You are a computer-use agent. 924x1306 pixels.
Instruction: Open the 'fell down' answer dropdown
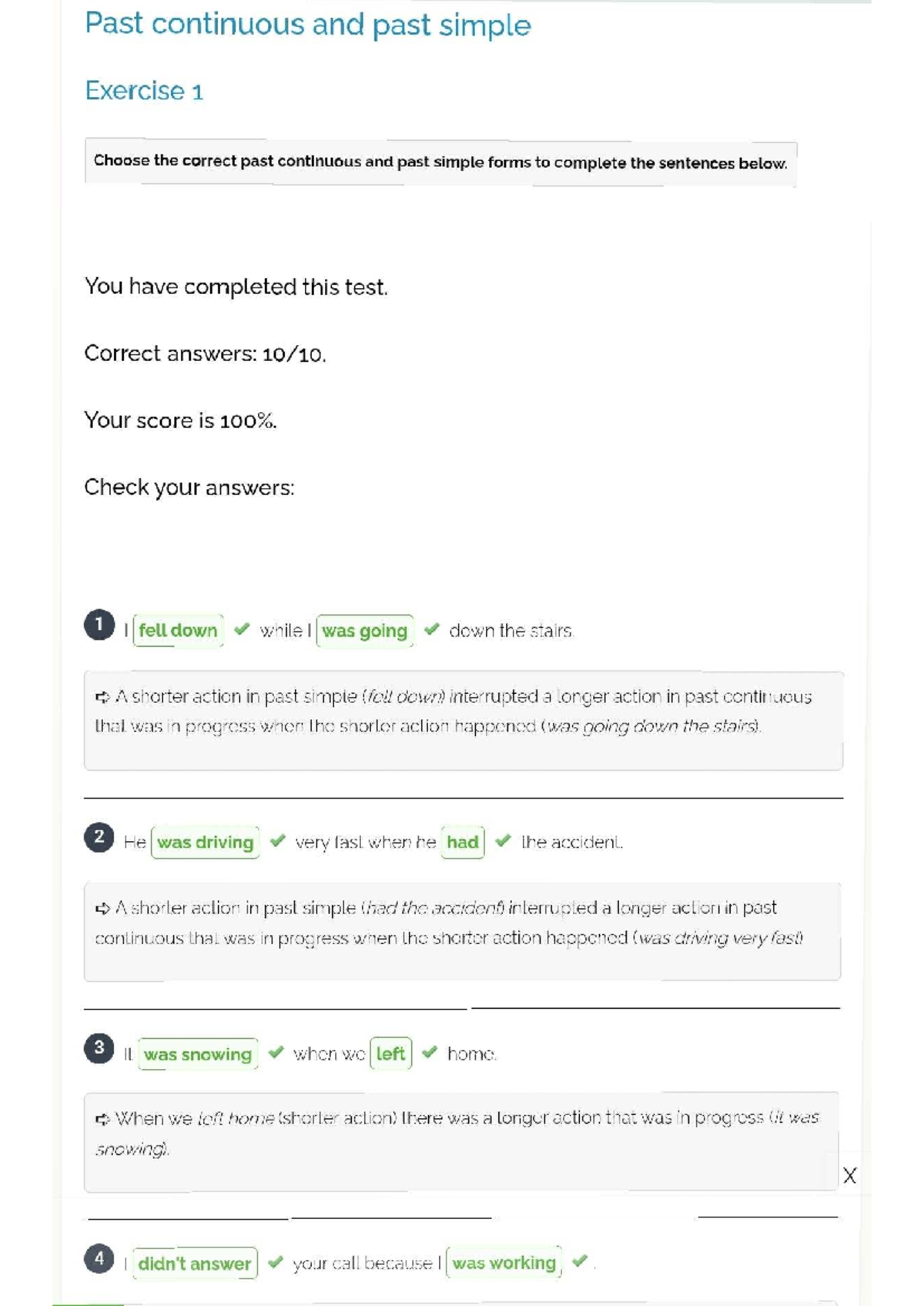click(x=179, y=631)
